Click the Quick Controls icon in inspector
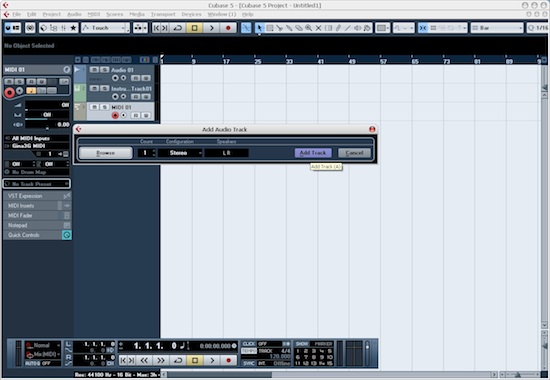 (67, 235)
